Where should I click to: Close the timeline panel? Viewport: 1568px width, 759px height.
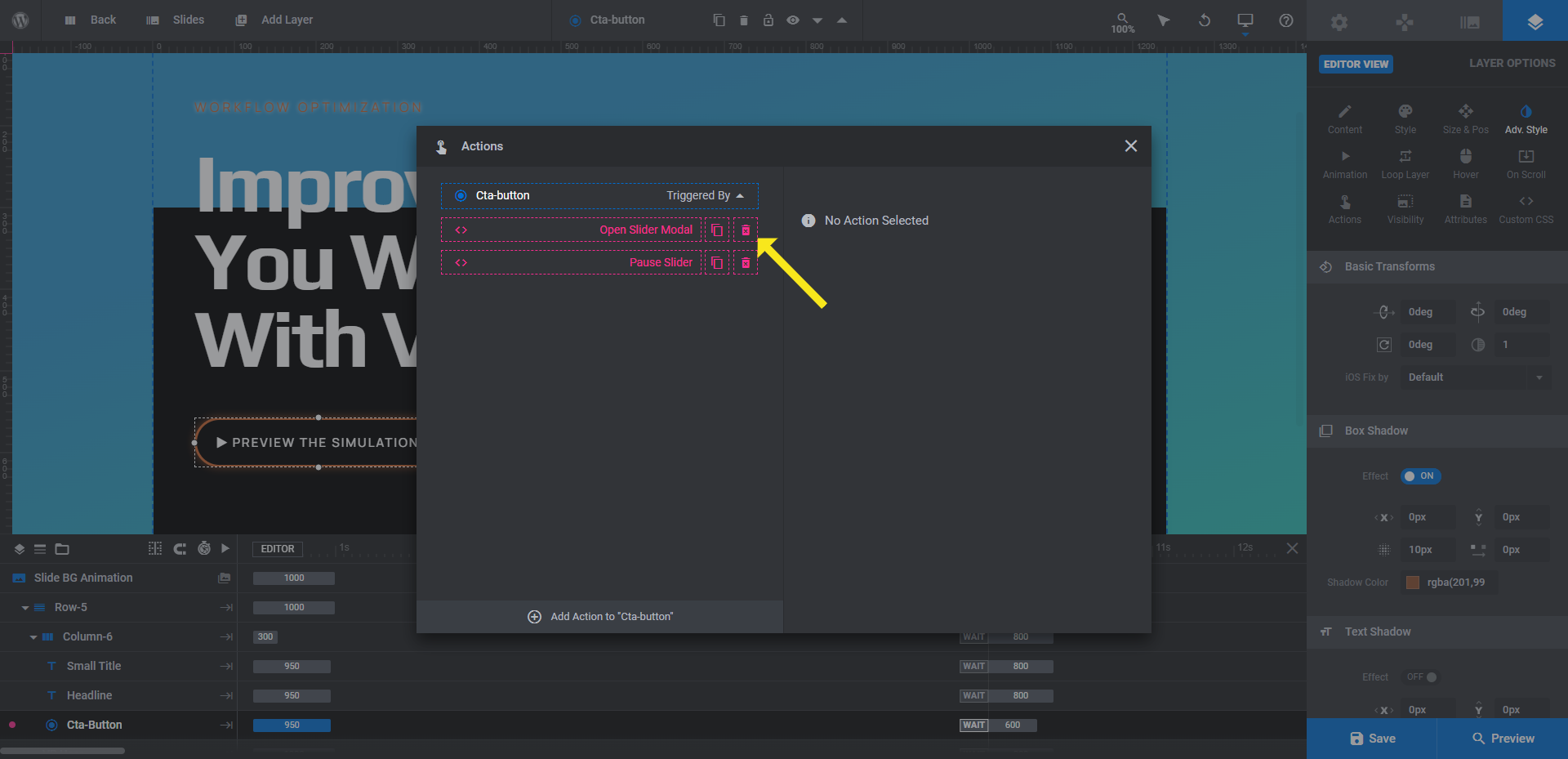pos(1292,548)
